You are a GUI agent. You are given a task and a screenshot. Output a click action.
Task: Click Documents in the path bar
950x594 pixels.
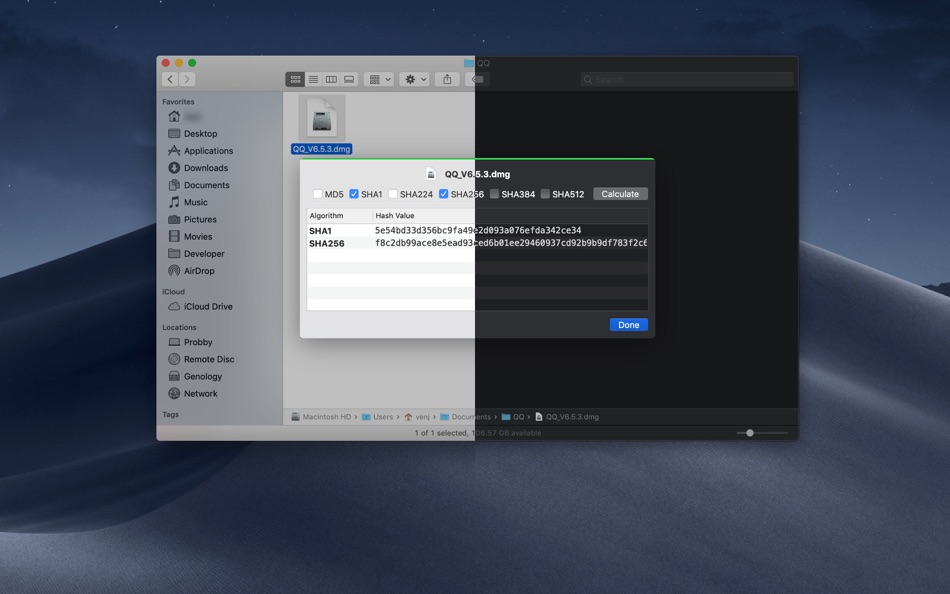coord(465,417)
